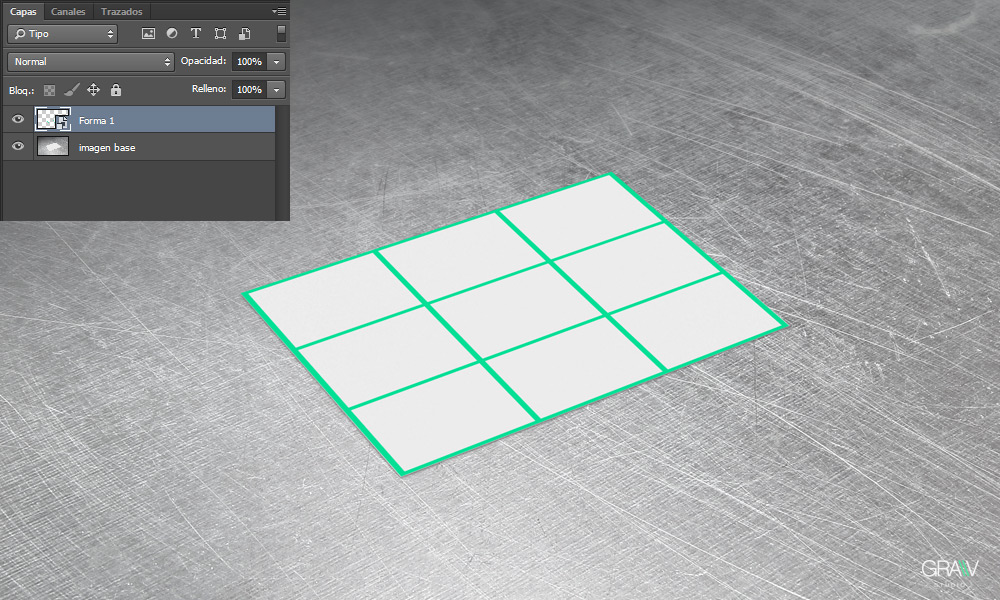The height and width of the screenshot is (600, 1000).
Task: Select the Forma 1 layer thumbnail
Action: click(52, 120)
